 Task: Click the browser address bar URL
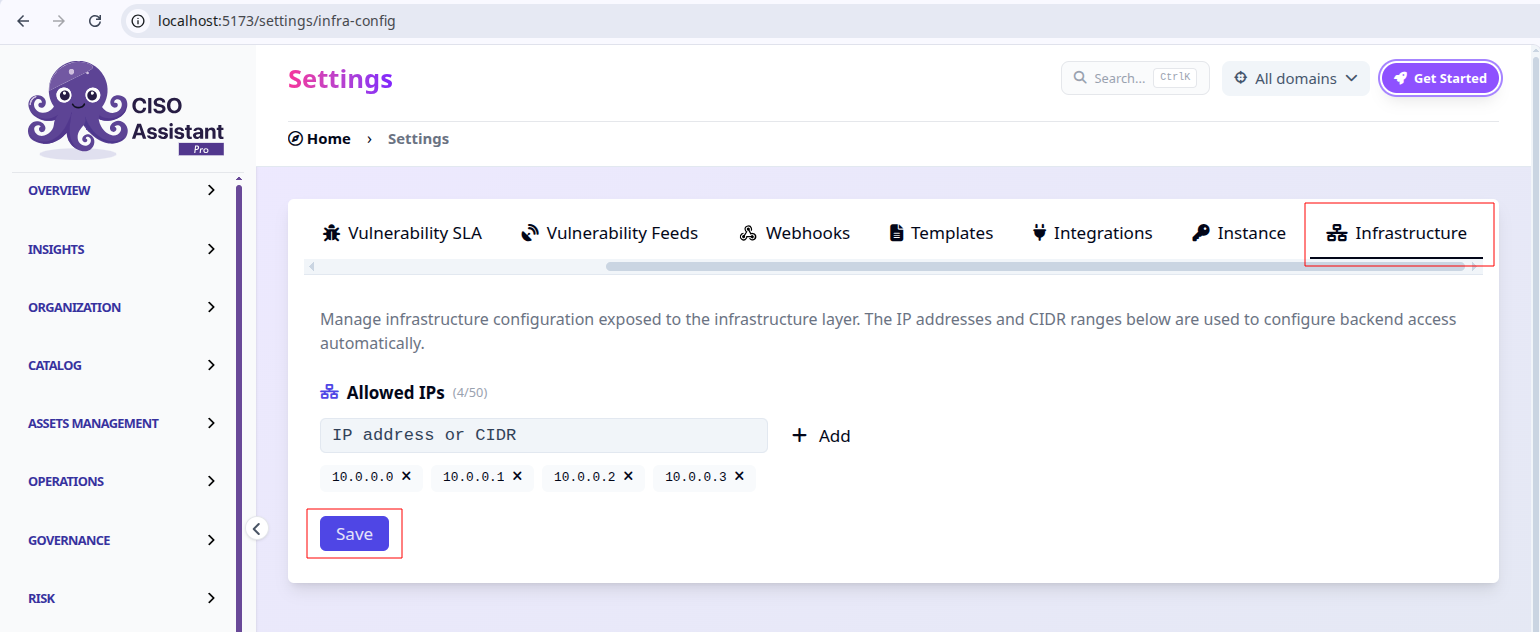point(277,21)
